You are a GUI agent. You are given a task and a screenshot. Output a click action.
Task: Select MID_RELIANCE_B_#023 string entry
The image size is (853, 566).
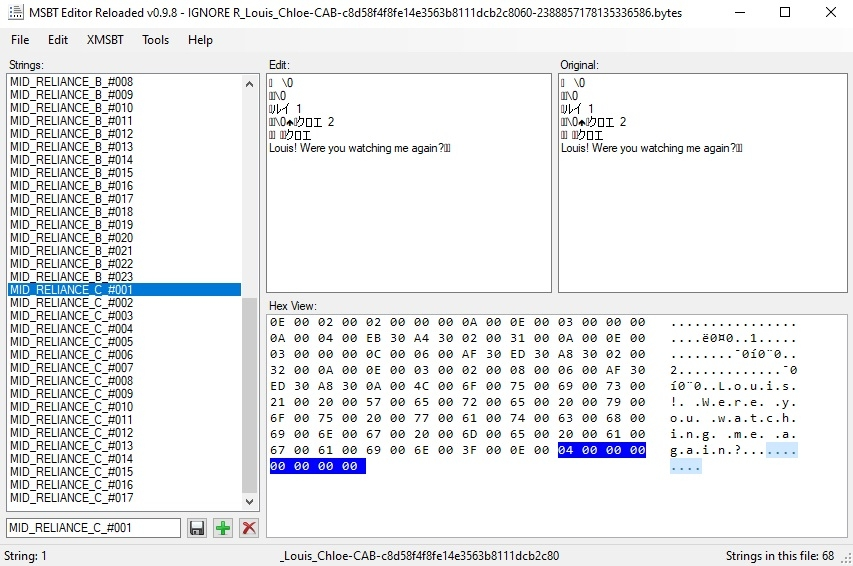tap(71, 277)
